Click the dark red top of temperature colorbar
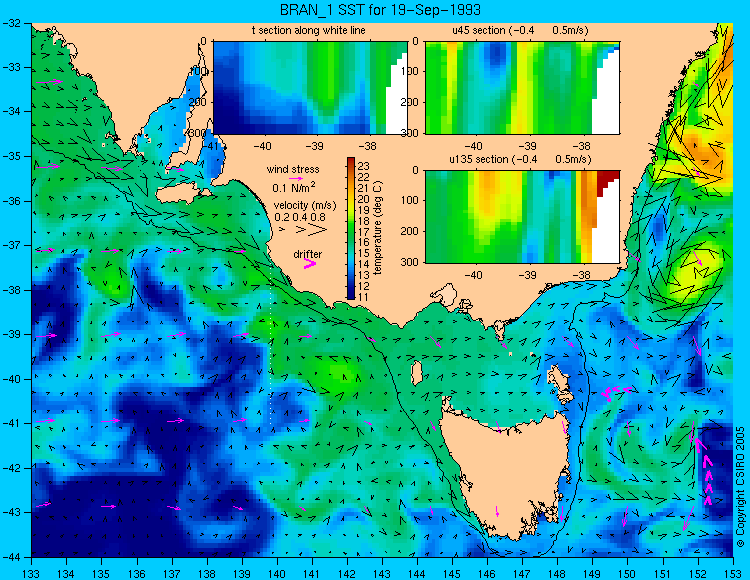 pos(351,161)
